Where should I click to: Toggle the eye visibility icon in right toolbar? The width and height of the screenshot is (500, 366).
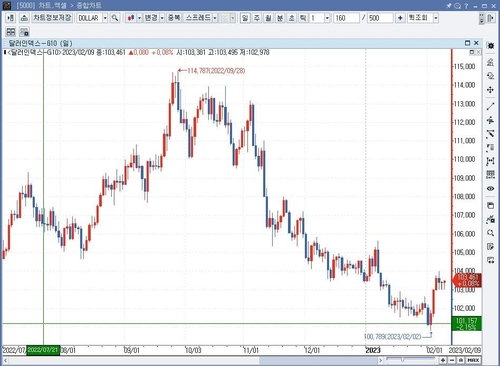pyautogui.click(x=490, y=188)
